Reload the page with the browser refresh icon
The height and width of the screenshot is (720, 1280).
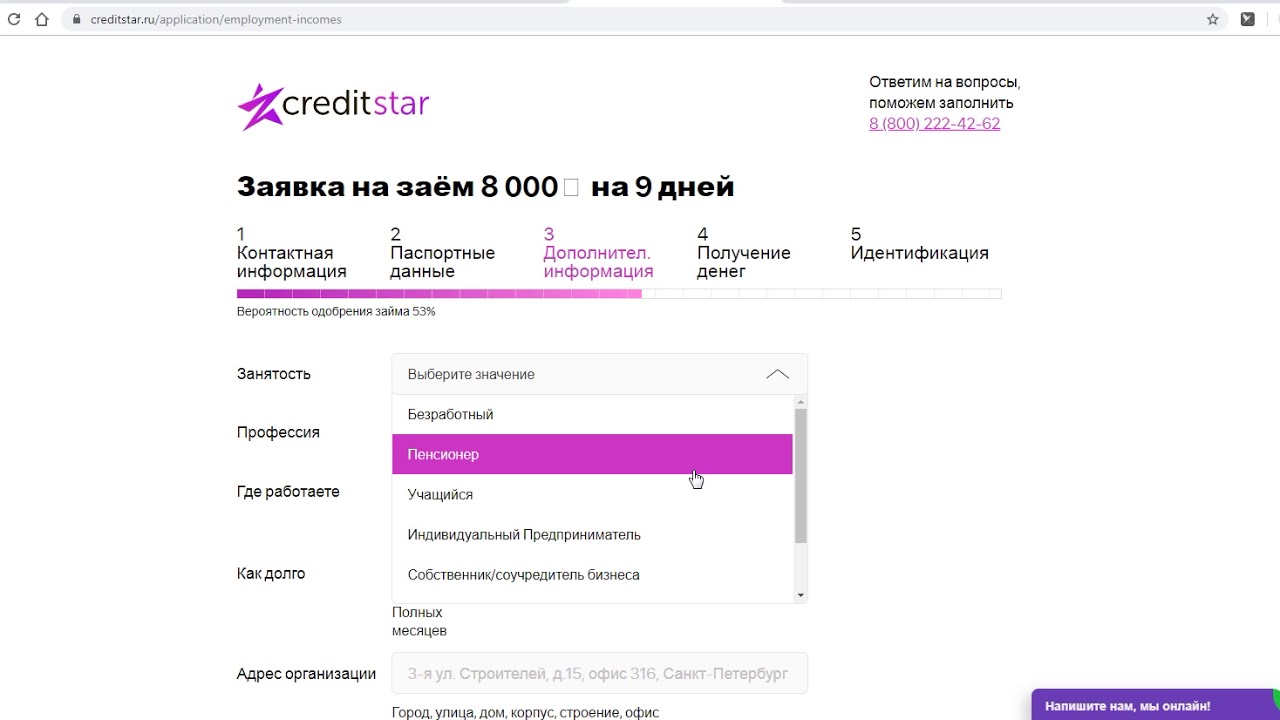[14, 19]
